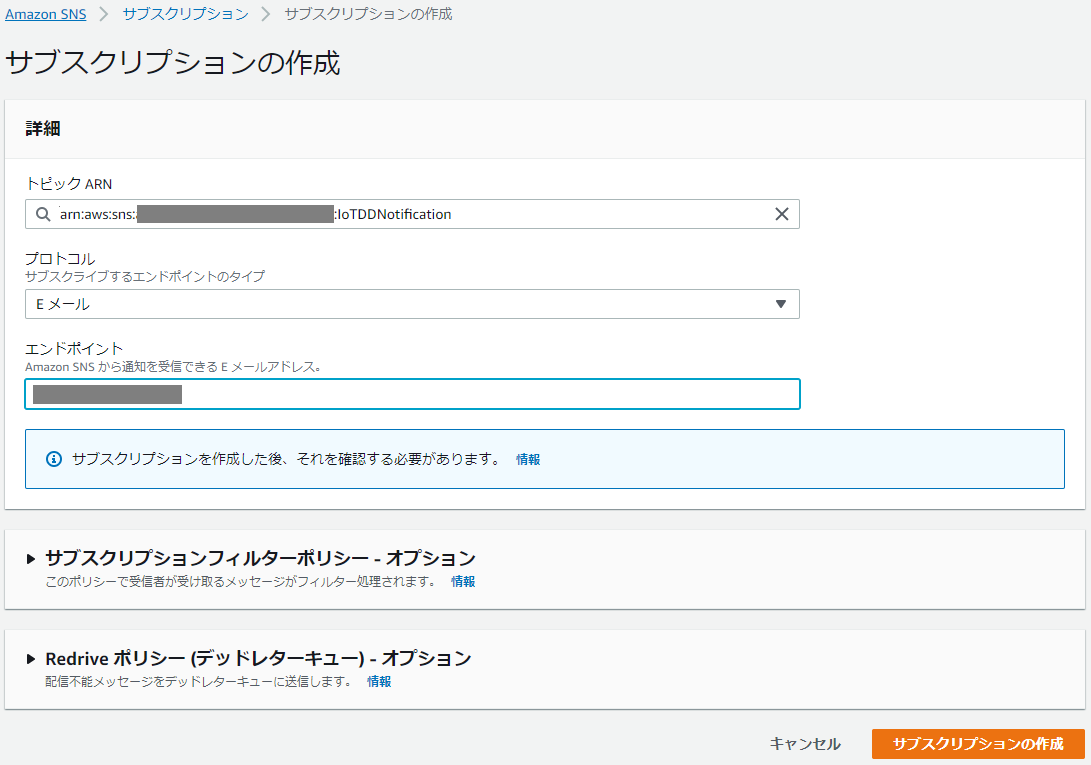Screen dimensions: 1091x765
Task: Open the プロトコル dropdown showing Eメール
Action: point(400,304)
